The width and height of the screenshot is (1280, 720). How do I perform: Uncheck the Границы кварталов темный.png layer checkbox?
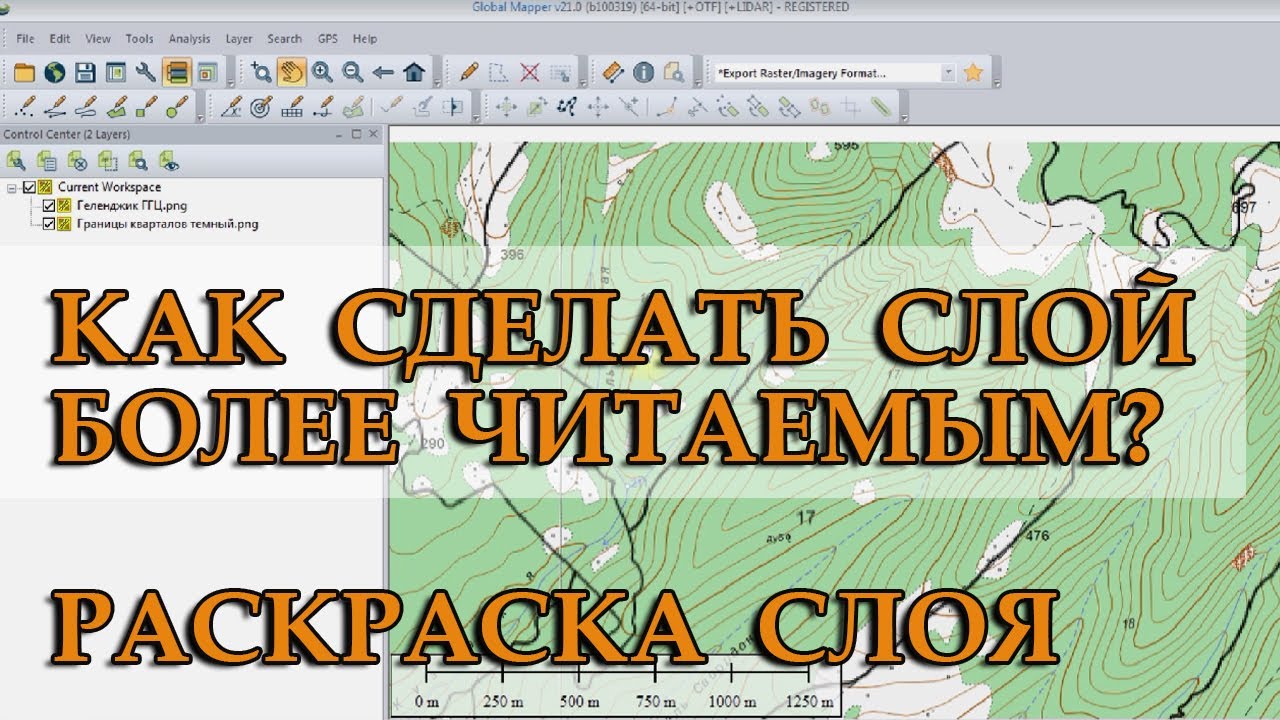pos(48,224)
